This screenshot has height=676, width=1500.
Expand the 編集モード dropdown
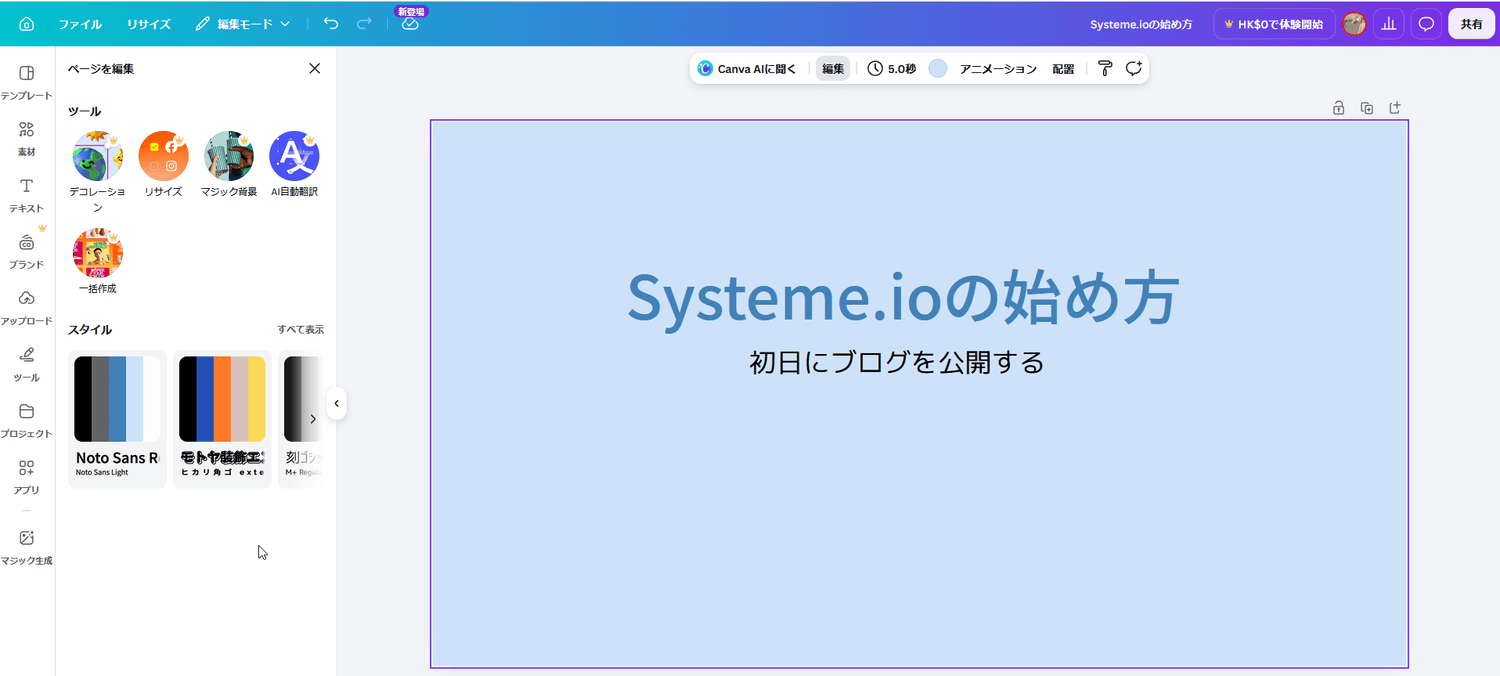[243, 24]
